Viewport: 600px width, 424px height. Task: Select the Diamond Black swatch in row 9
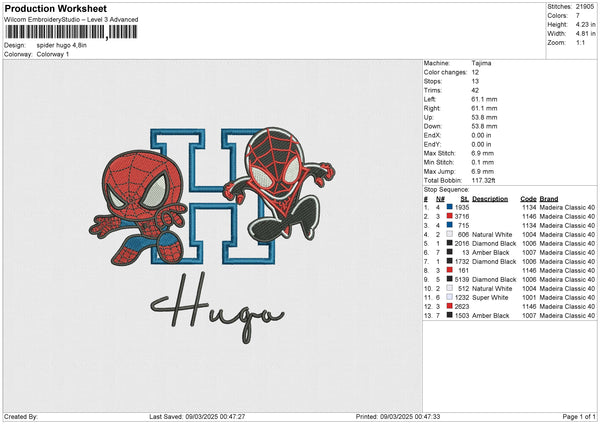click(x=450, y=279)
